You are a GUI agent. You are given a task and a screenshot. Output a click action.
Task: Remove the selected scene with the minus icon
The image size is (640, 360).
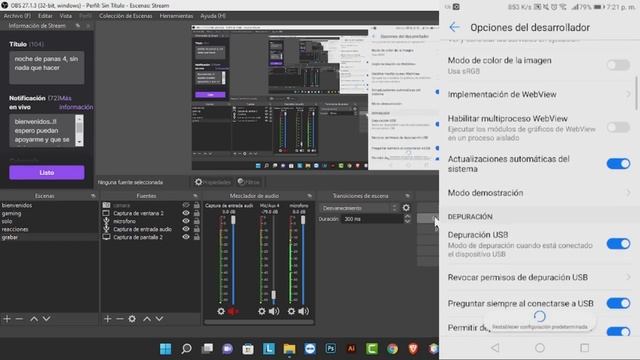coord(19,319)
